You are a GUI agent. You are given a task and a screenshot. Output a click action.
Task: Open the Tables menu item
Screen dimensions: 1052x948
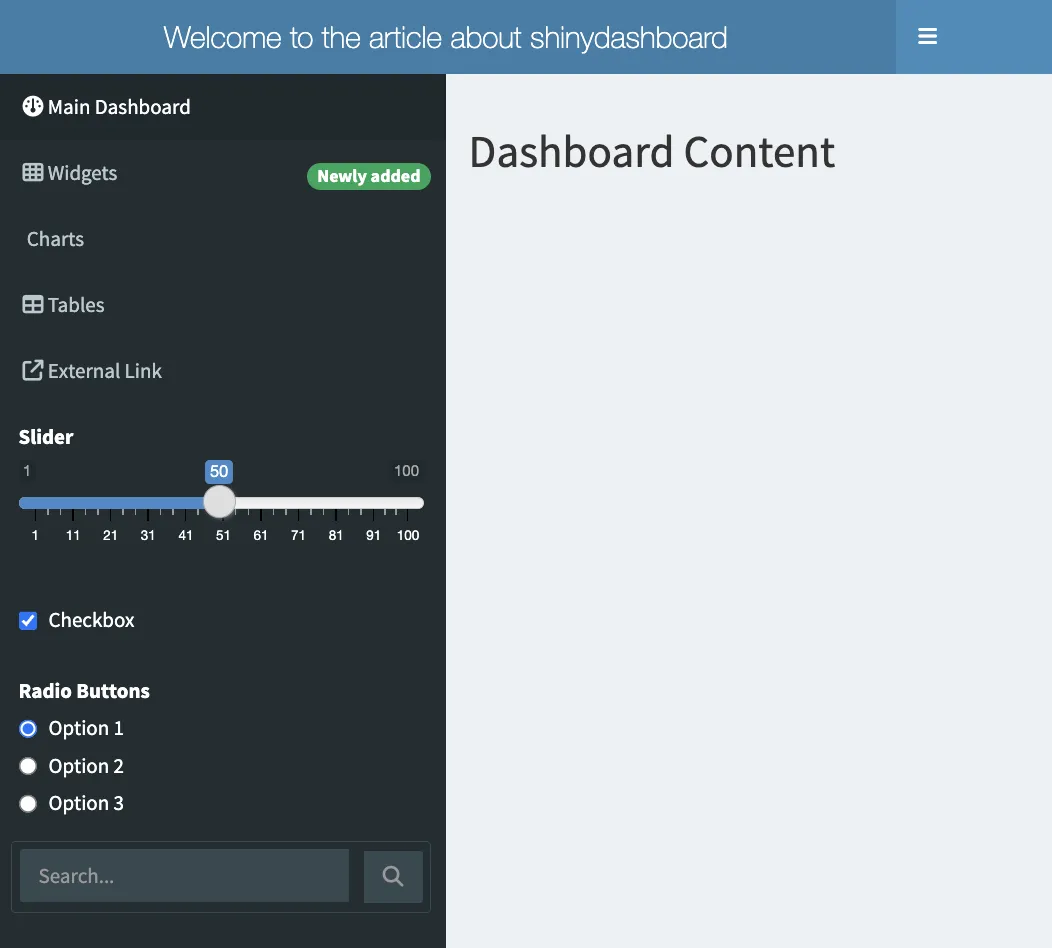coord(77,305)
